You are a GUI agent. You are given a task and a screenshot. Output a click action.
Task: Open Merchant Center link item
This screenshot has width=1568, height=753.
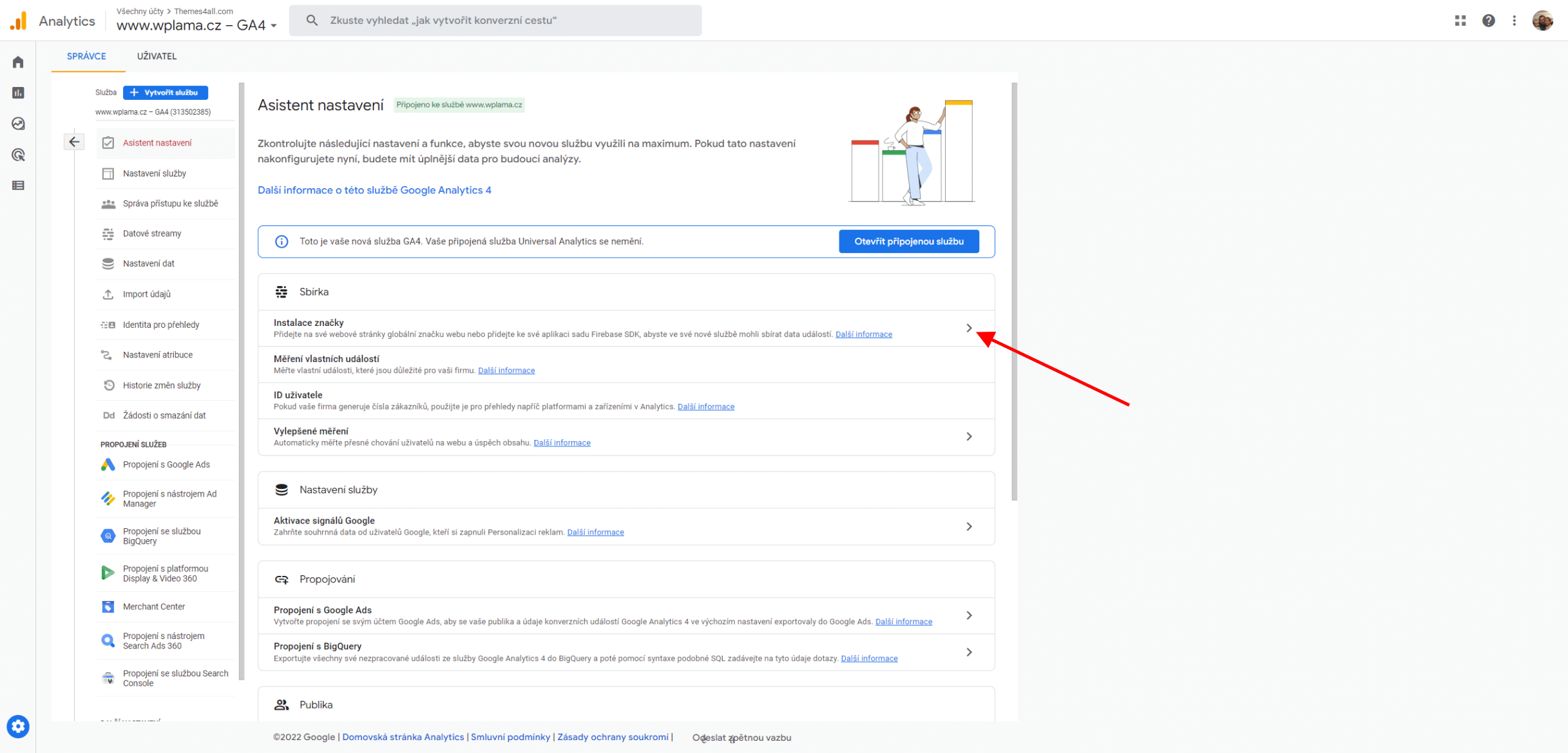coord(166,607)
